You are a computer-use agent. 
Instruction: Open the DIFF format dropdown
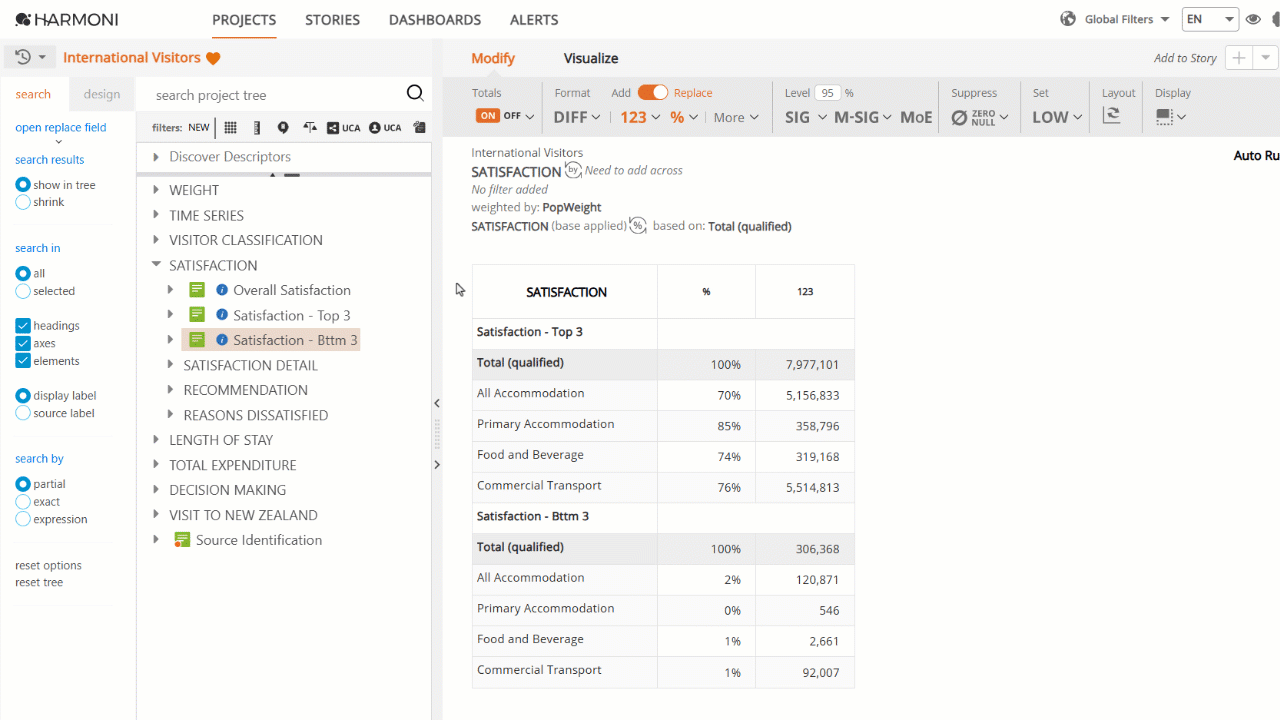coord(577,117)
